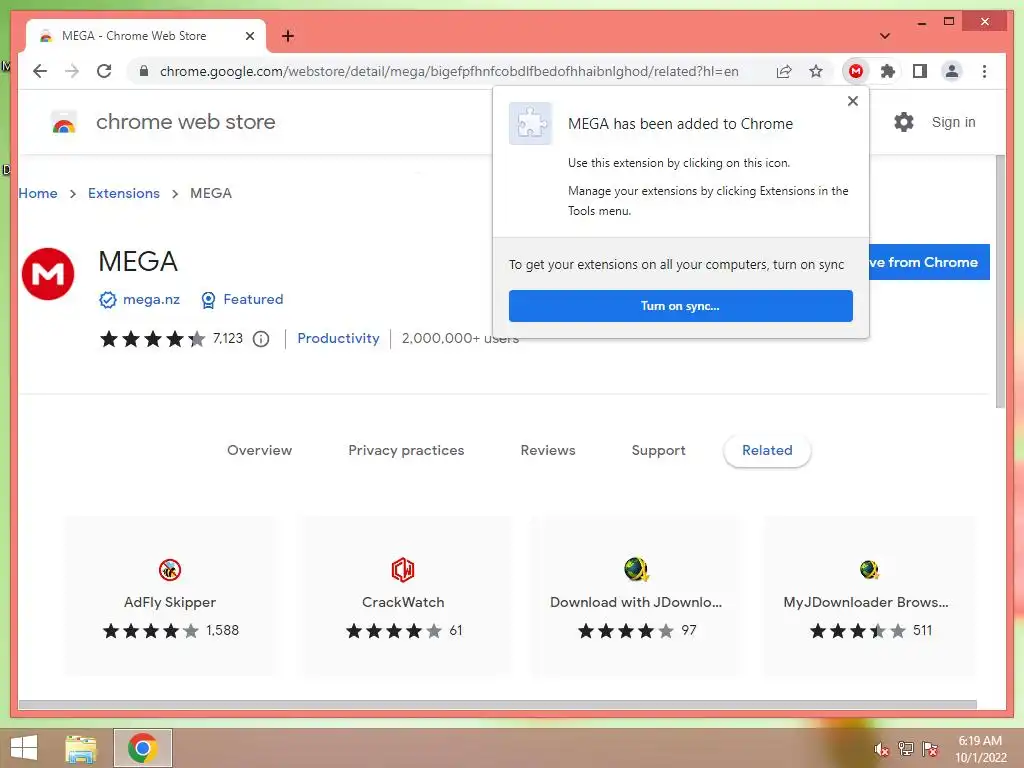Open the Action Center flag icon

click(x=930, y=749)
